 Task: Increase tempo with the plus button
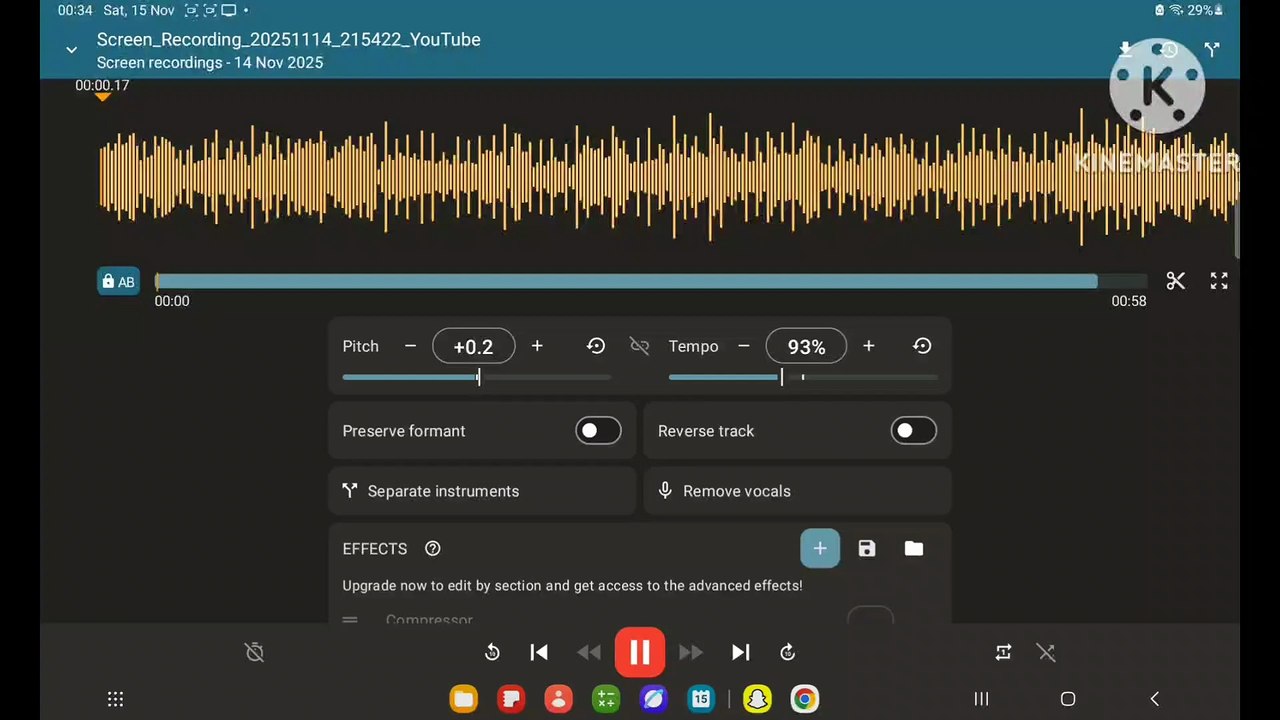(x=868, y=346)
